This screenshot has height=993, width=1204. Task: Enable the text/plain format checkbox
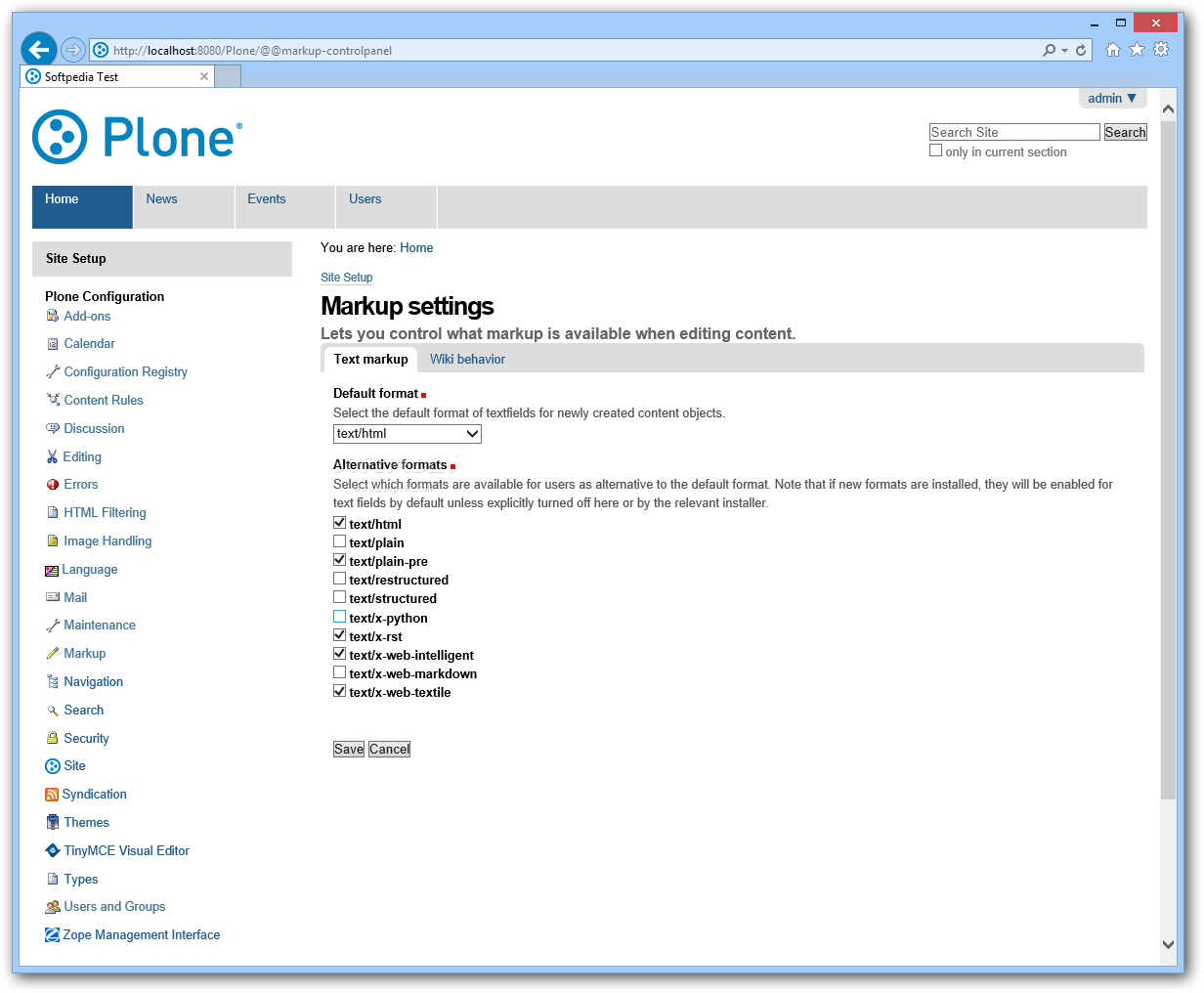[x=339, y=541]
